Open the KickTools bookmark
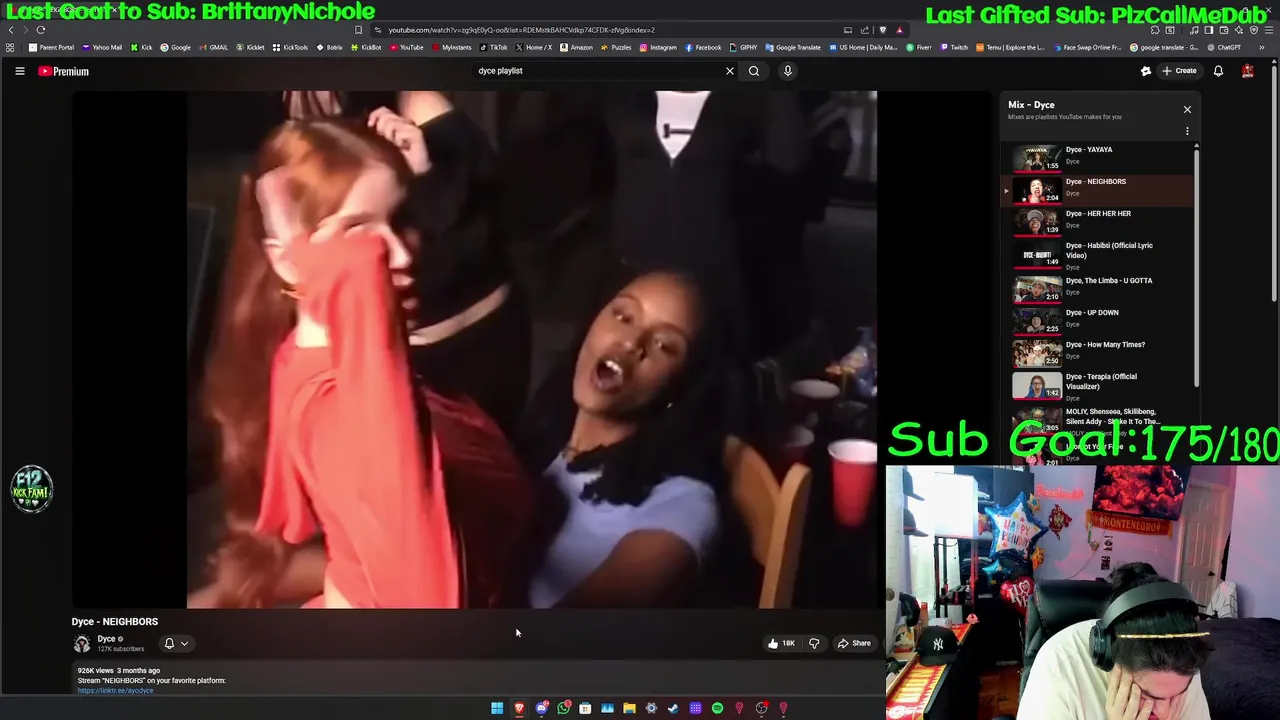Image resolution: width=1280 pixels, height=720 pixels. click(291, 47)
